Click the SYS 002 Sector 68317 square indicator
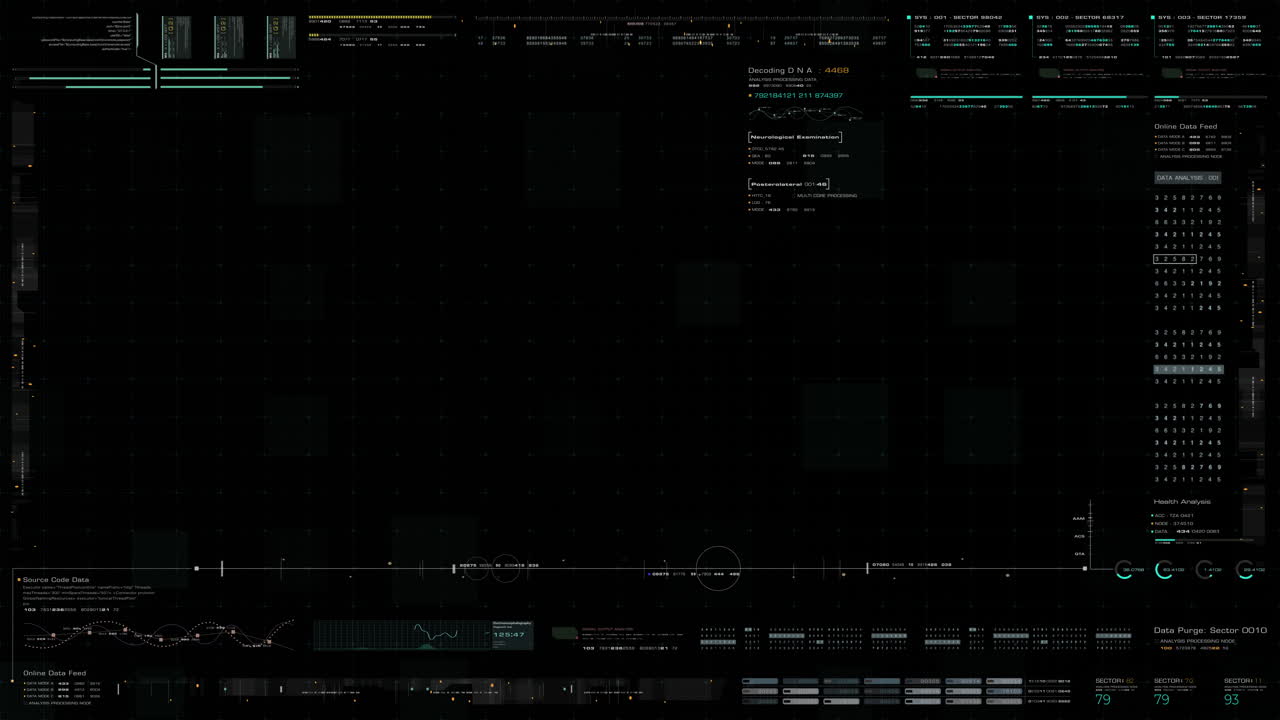Screen dimensions: 1280x720 click(1031, 17)
